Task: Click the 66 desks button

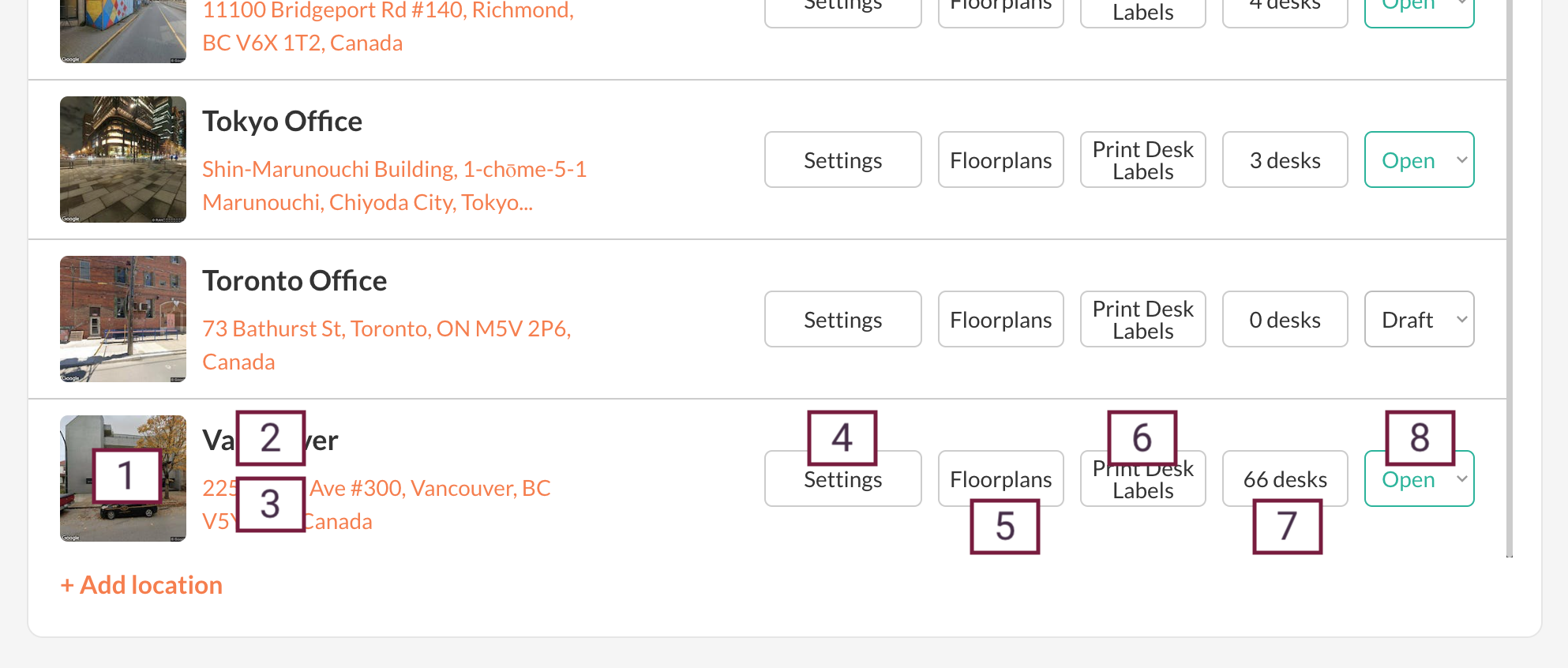Action: pyautogui.click(x=1285, y=478)
